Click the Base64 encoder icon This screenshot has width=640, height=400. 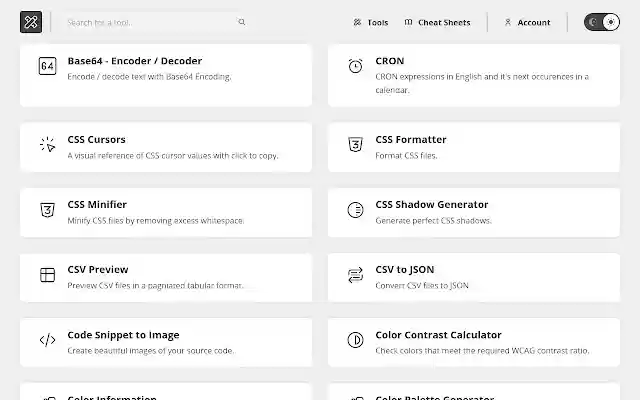(47, 66)
